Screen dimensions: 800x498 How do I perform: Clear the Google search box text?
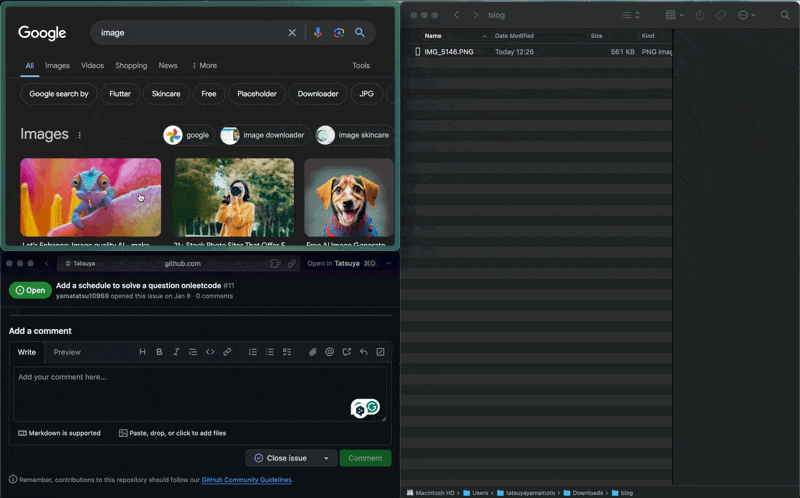[x=292, y=33]
